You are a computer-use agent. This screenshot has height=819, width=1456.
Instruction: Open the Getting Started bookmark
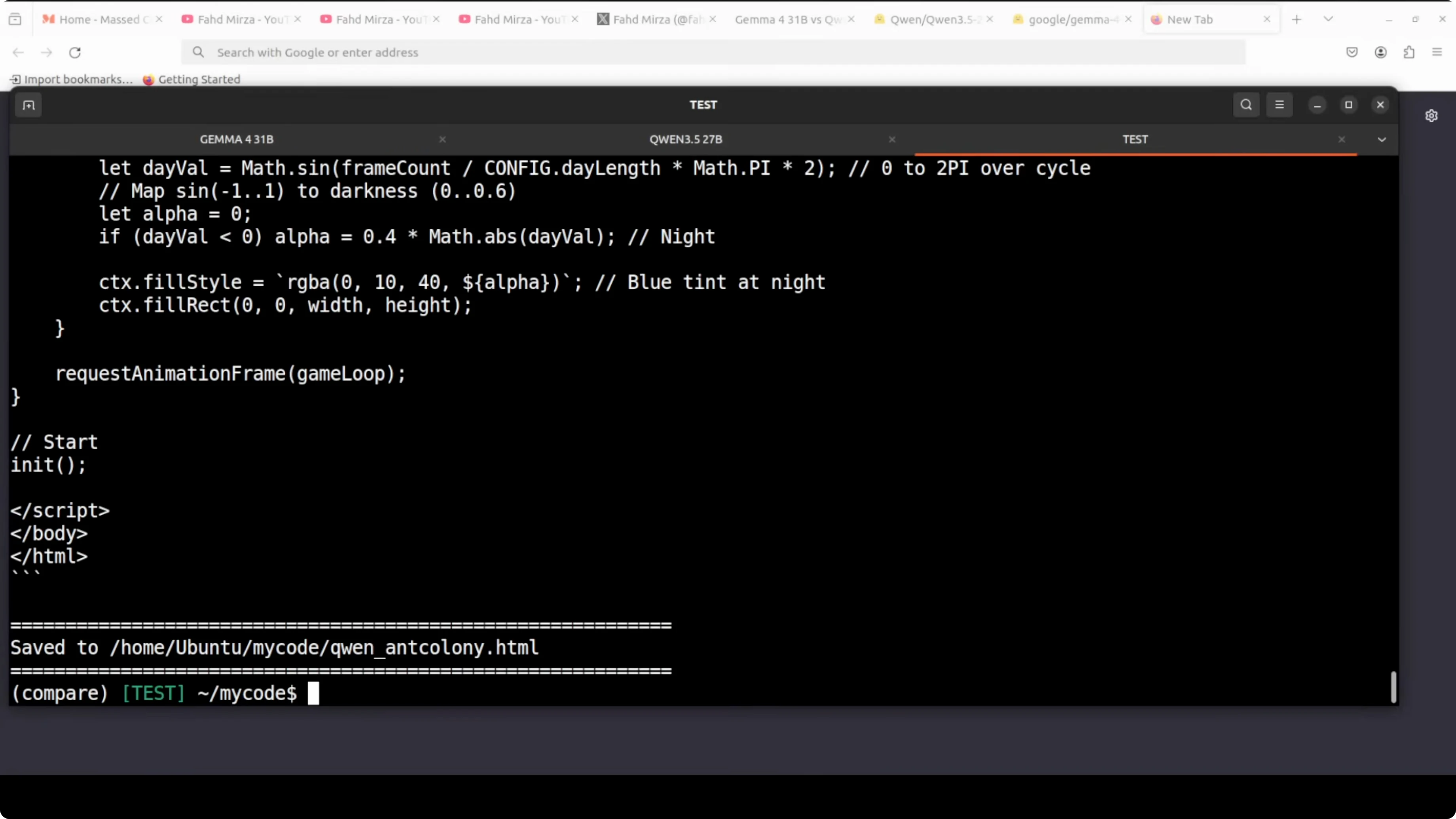coord(192,80)
